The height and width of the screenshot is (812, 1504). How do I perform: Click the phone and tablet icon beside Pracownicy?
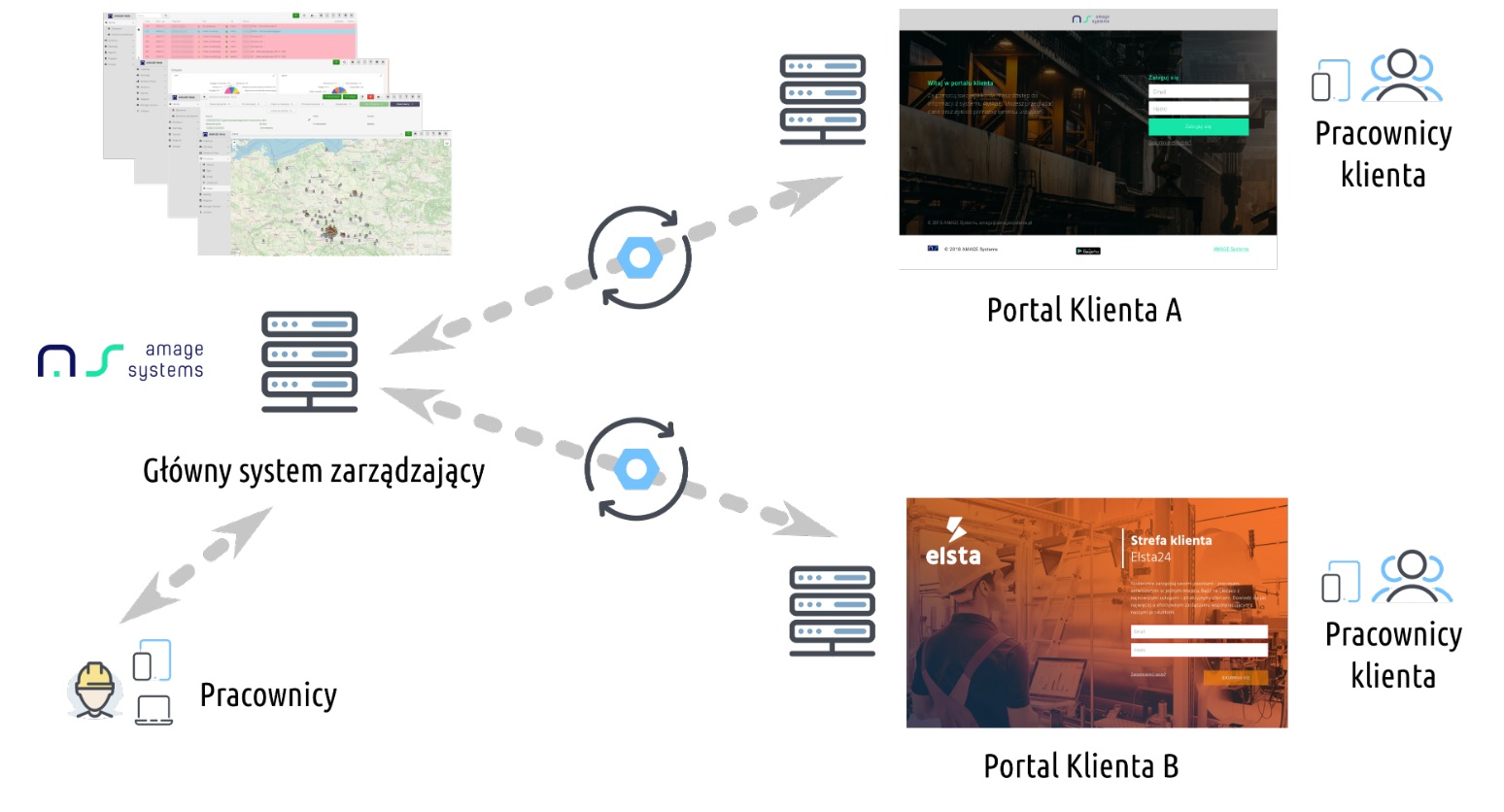(152, 661)
